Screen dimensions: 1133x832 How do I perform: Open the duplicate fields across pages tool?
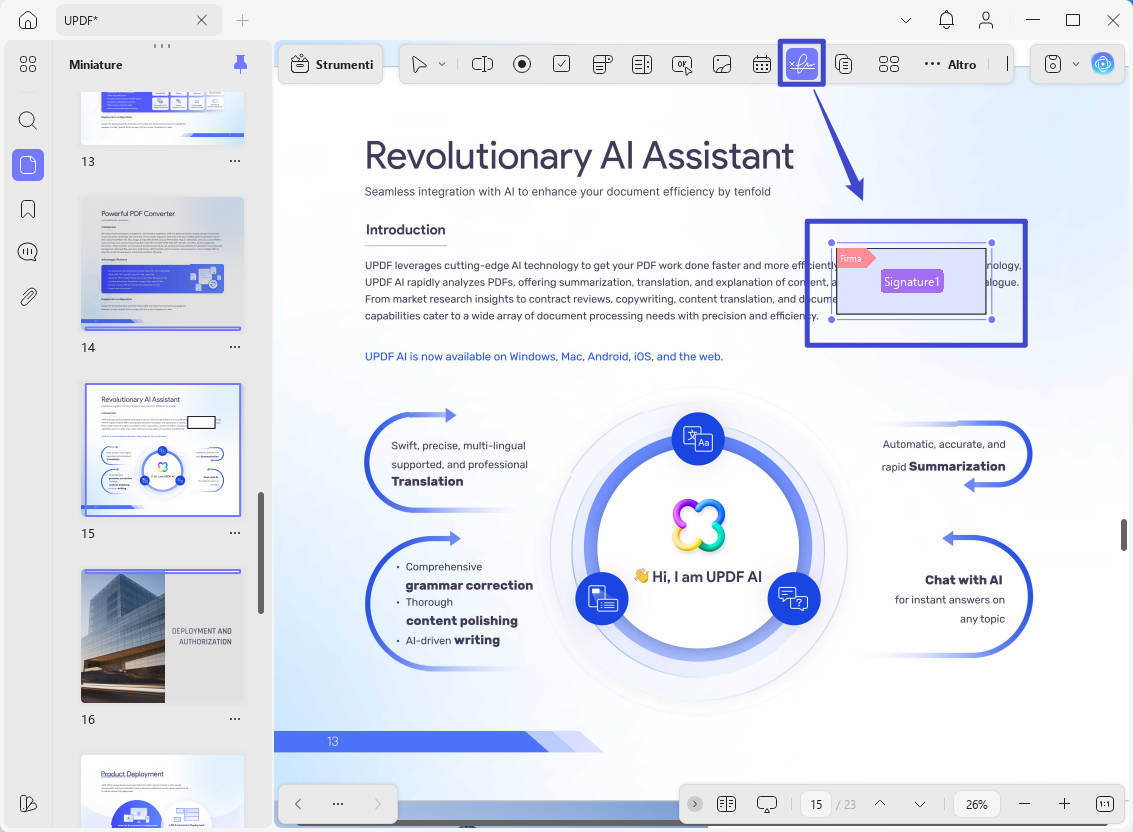pyautogui.click(x=843, y=64)
